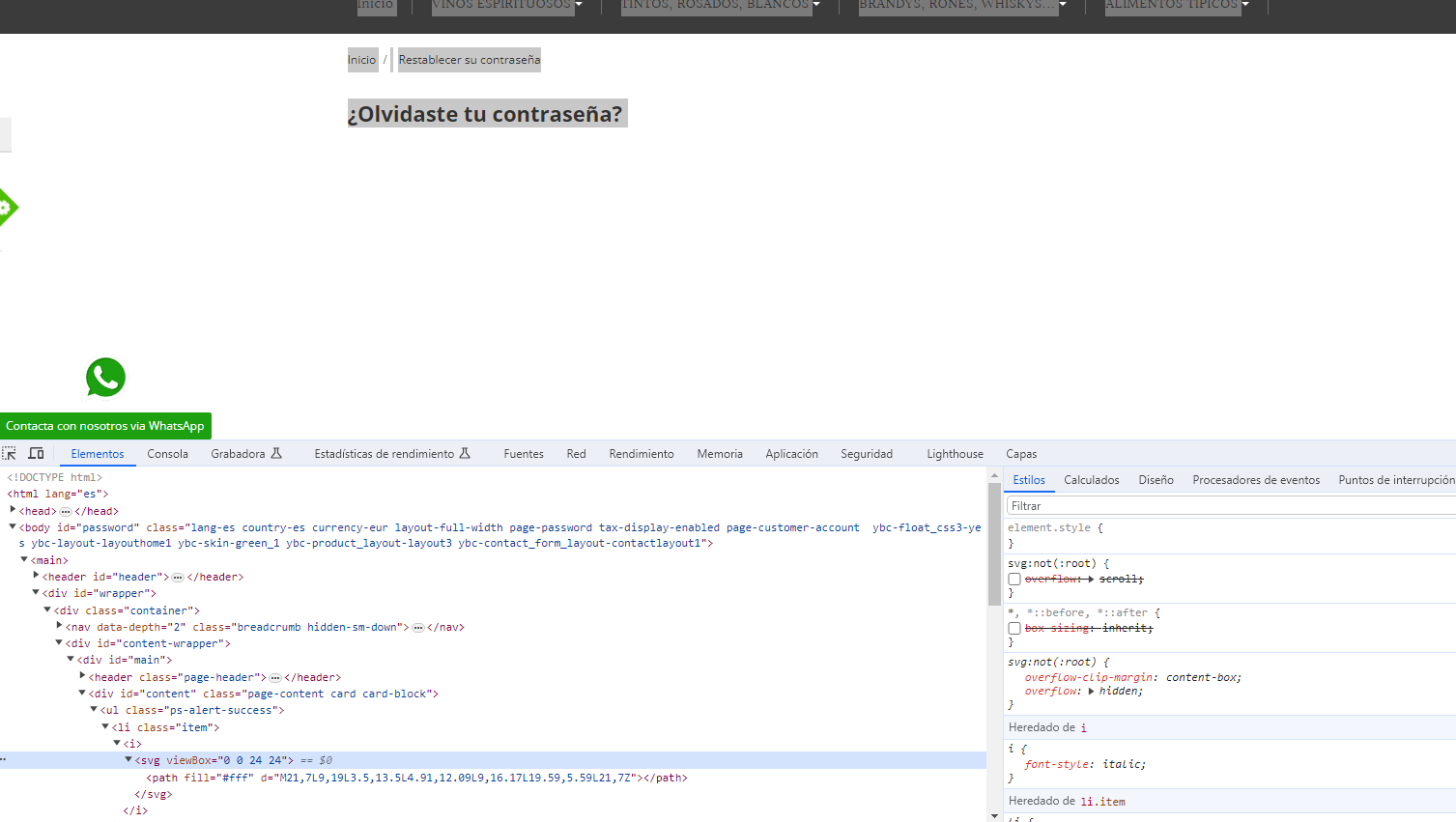The image size is (1456, 822).
Task: Click overflow-clip-margin: content-box declaration
Action: tap(1133, 677)
